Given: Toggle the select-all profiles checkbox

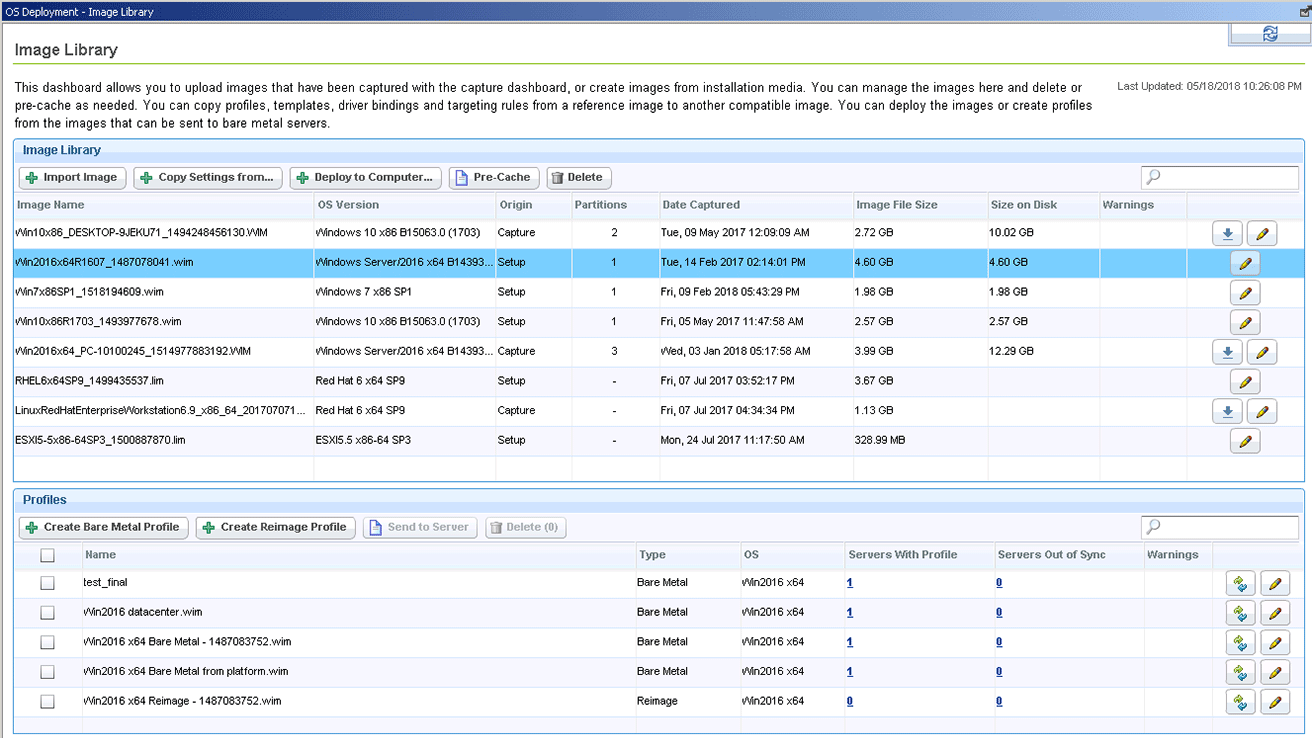Looking at the screenshot, I should tap(47, 554).
